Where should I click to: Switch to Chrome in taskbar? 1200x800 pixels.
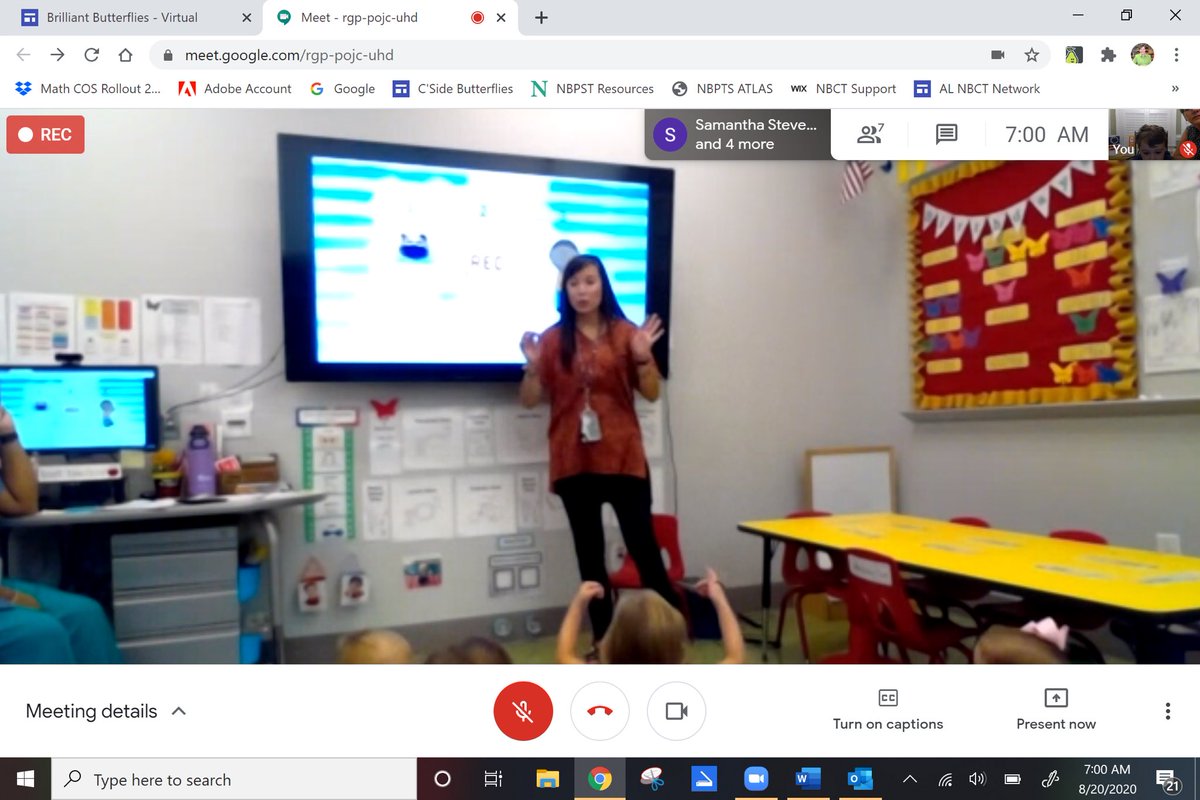coord(599,779)
